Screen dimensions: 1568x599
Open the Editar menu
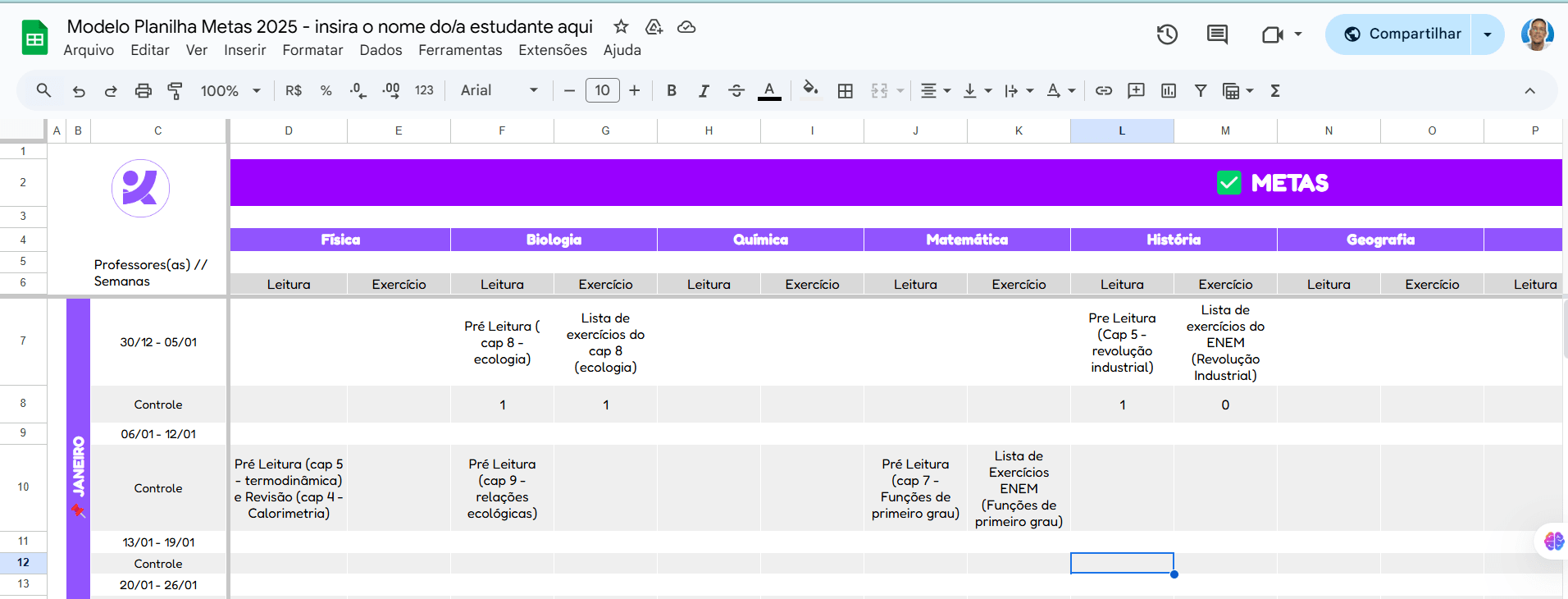click(150, 50)
